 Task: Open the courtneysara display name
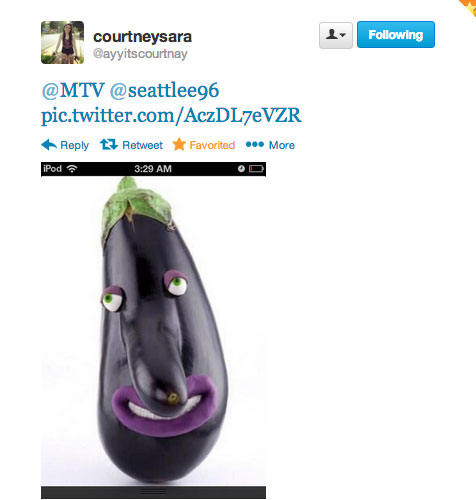tap(142, 37)
